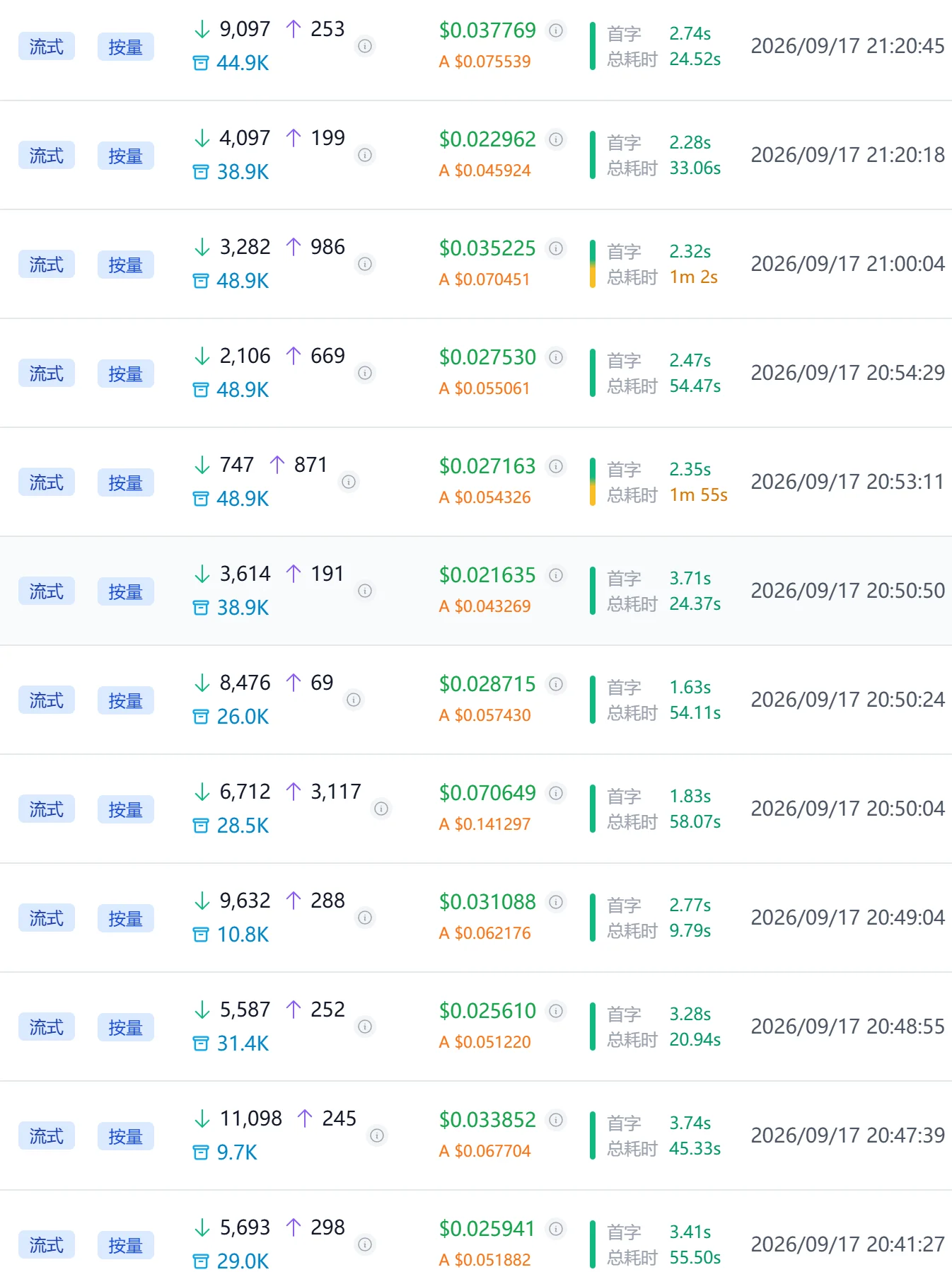This screenshot has width=952, height=1272.
Task: Click info icon next to $0.037769 cost
Action: pos(557,30)
